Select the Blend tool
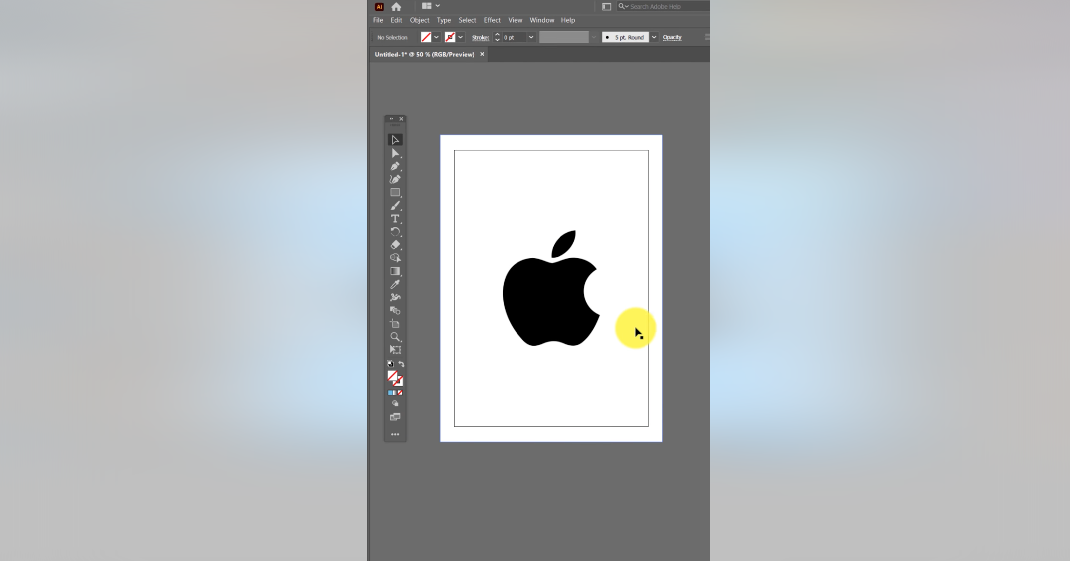Viewport: 1070px width, 561px height. point(395,311)
